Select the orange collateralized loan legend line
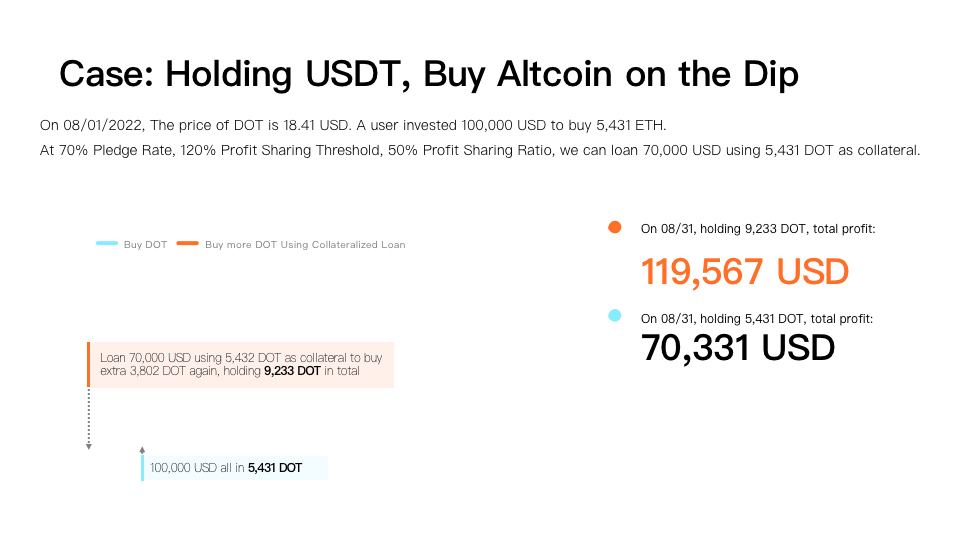Viewport: 960px width, 540px height. 187,244
